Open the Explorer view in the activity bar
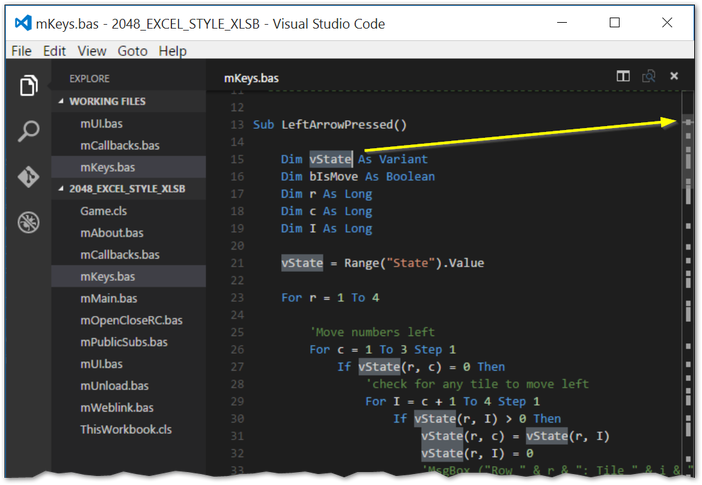 tap(29, 85)
